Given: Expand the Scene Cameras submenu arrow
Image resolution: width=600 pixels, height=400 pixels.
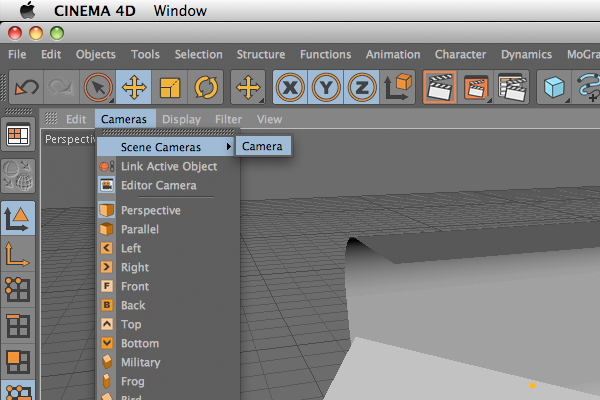Looking at the screenshot, I should (x=229, y=147).
